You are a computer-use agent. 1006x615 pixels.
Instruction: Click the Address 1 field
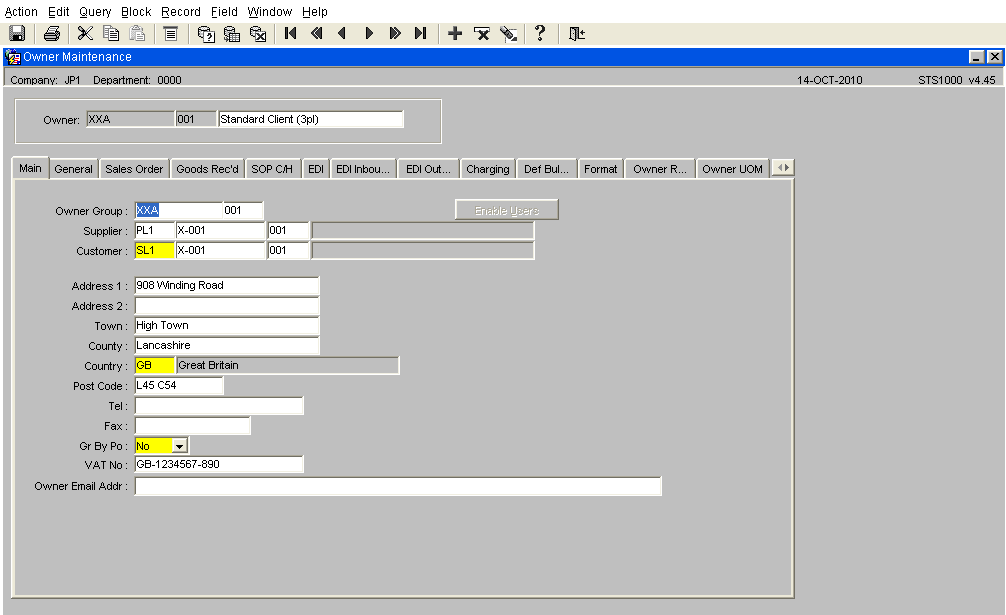pos(226,285)
